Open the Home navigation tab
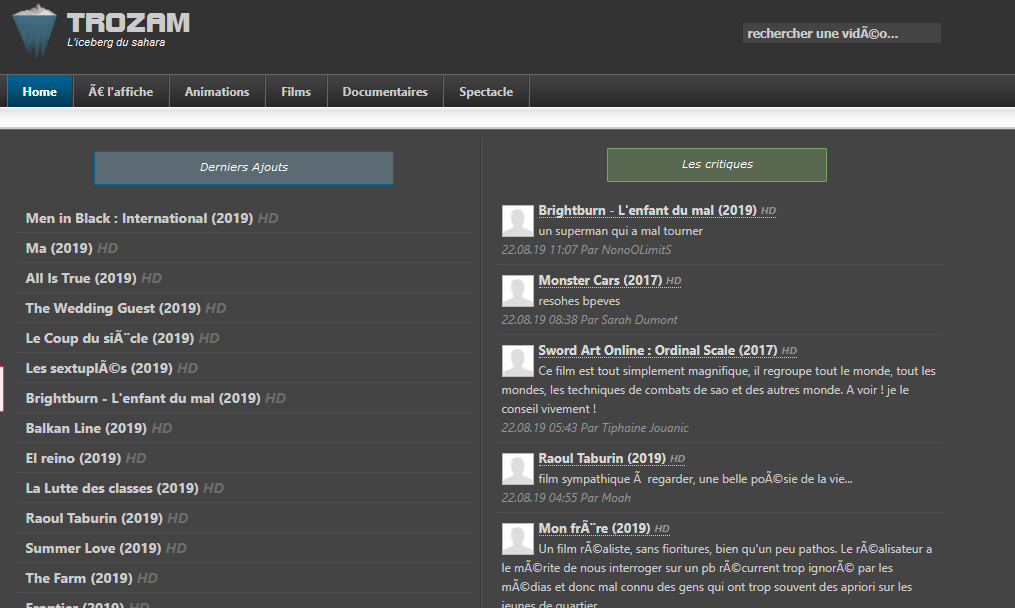The width and height of the screenshot is (1015, 608). pos(39,91)
